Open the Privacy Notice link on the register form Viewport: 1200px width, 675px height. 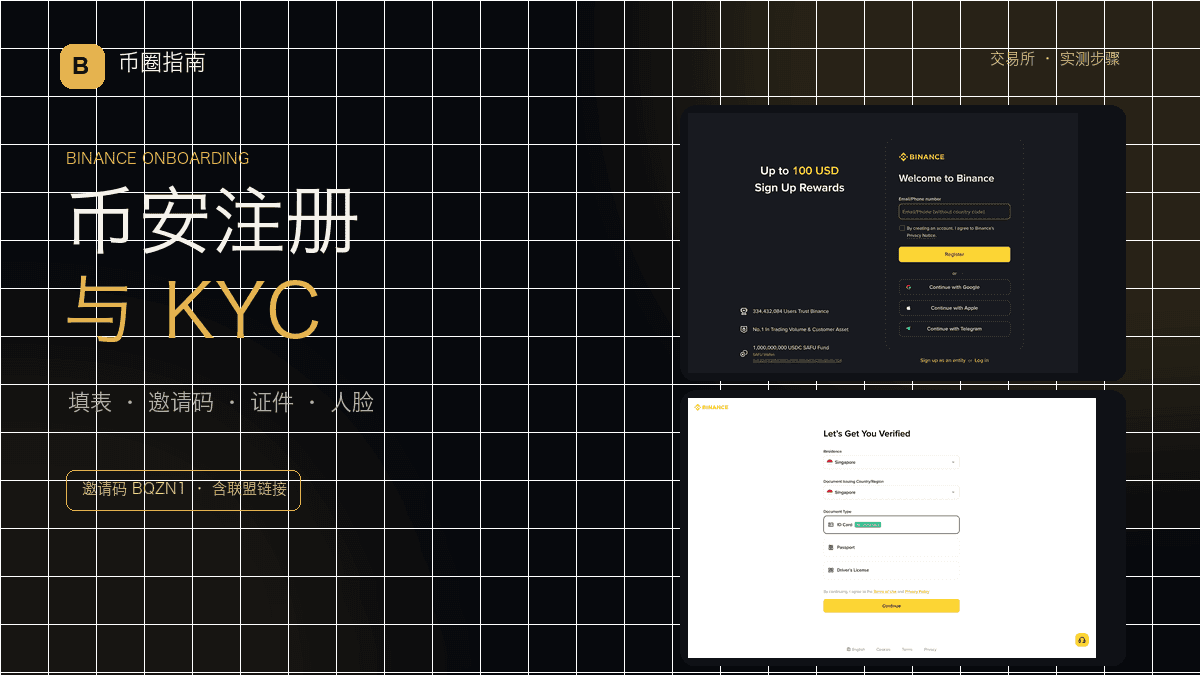coord(921,235)
